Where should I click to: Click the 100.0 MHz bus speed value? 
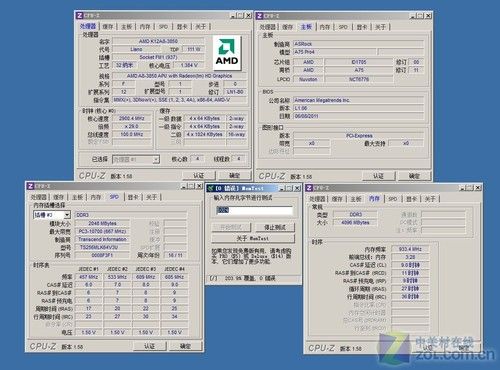[132, 134]
